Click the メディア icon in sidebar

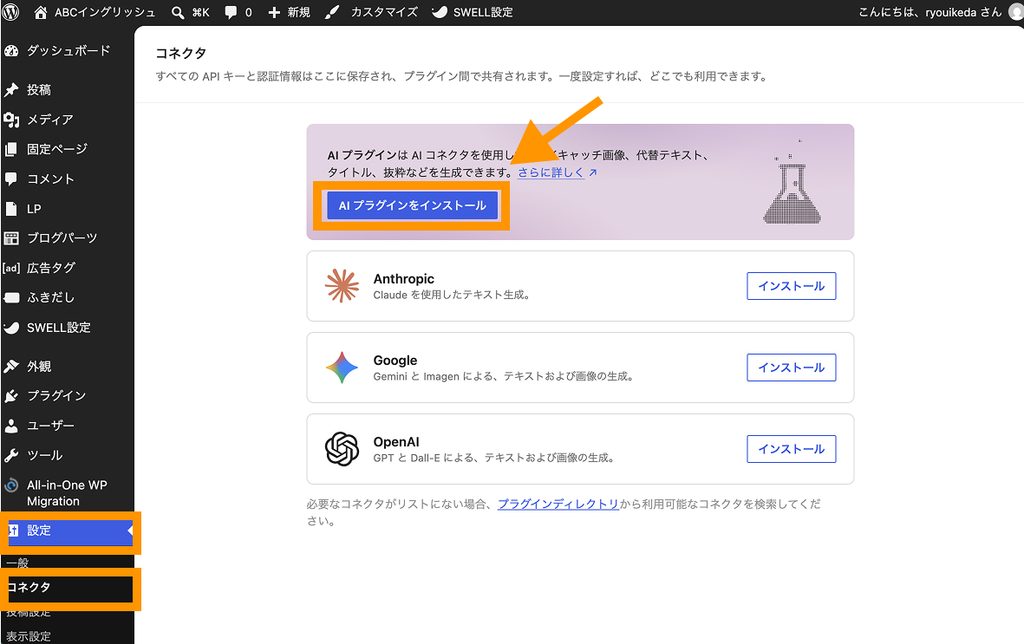tap(11, 120)
